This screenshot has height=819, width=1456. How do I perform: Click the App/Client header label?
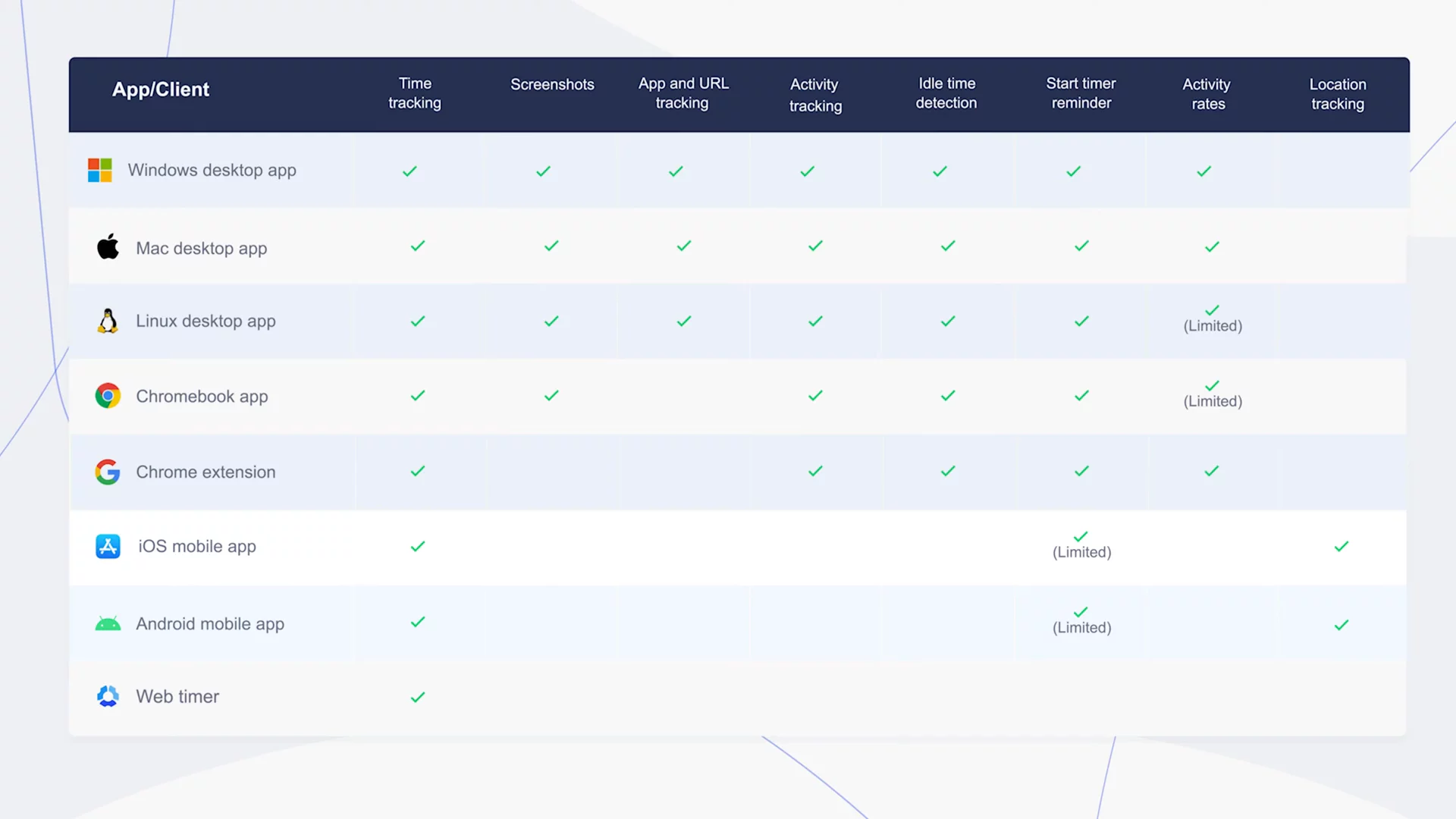click(x=161, y=89)
